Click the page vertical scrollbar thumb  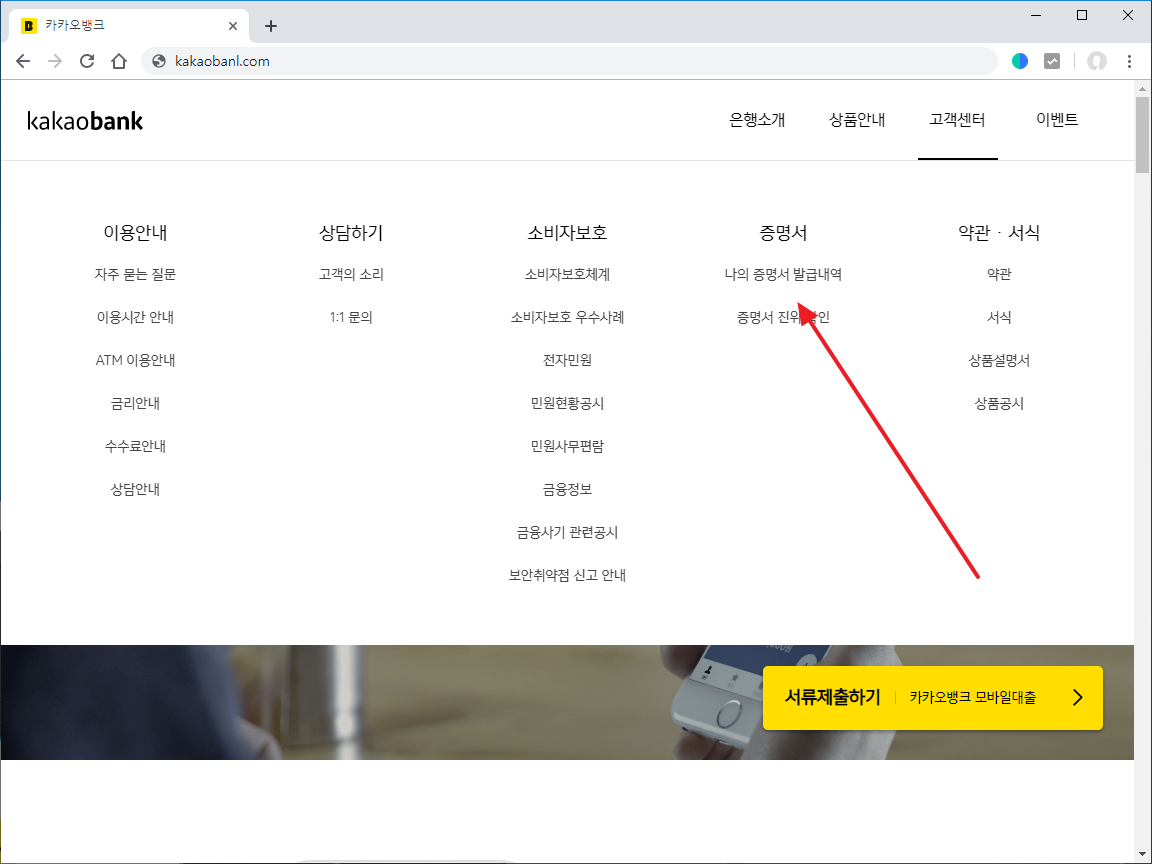click(x=1142, y=135)
